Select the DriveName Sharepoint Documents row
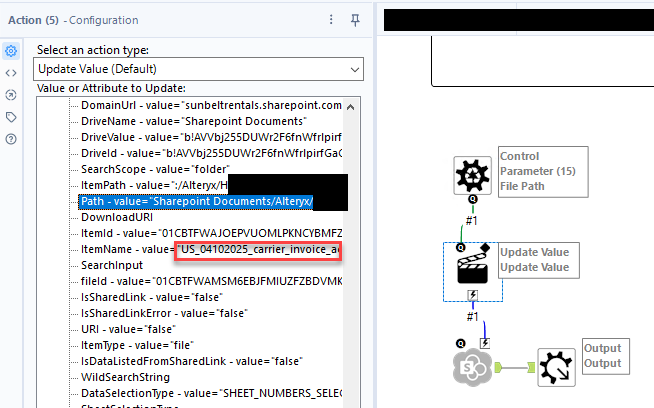The image size is (654, 408). coord(194,121)
